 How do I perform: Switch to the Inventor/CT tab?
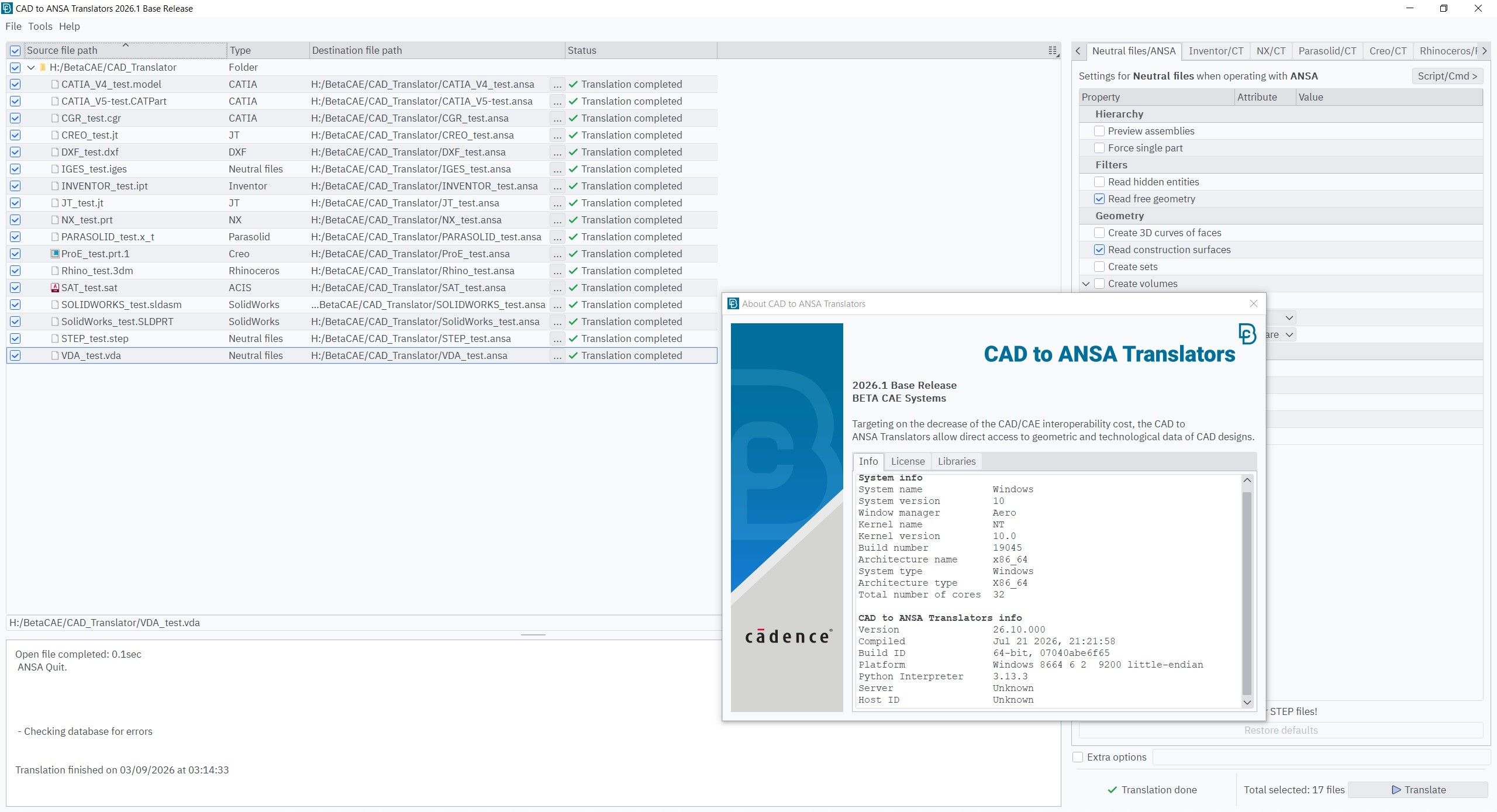[1216, 51]
